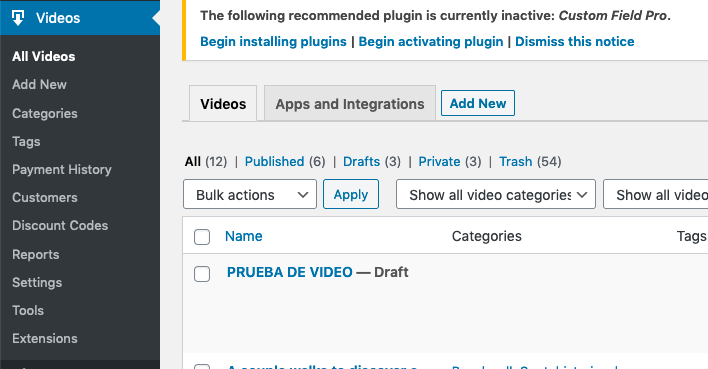The image size is (708, 369).
Task: Click Begin activating plugin link
Action: (x=431, y=42)
